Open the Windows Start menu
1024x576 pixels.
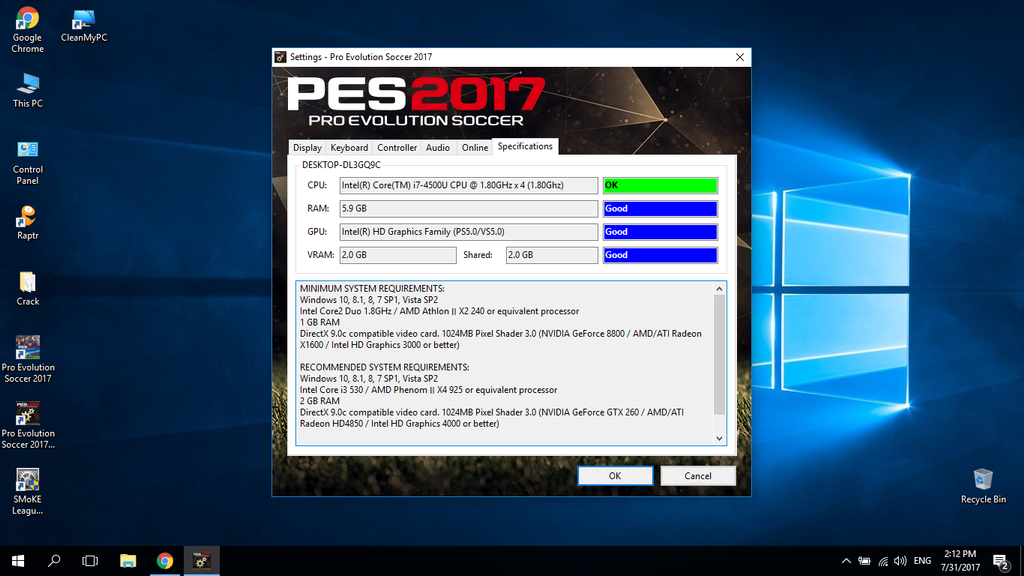[x=18, y=561]
